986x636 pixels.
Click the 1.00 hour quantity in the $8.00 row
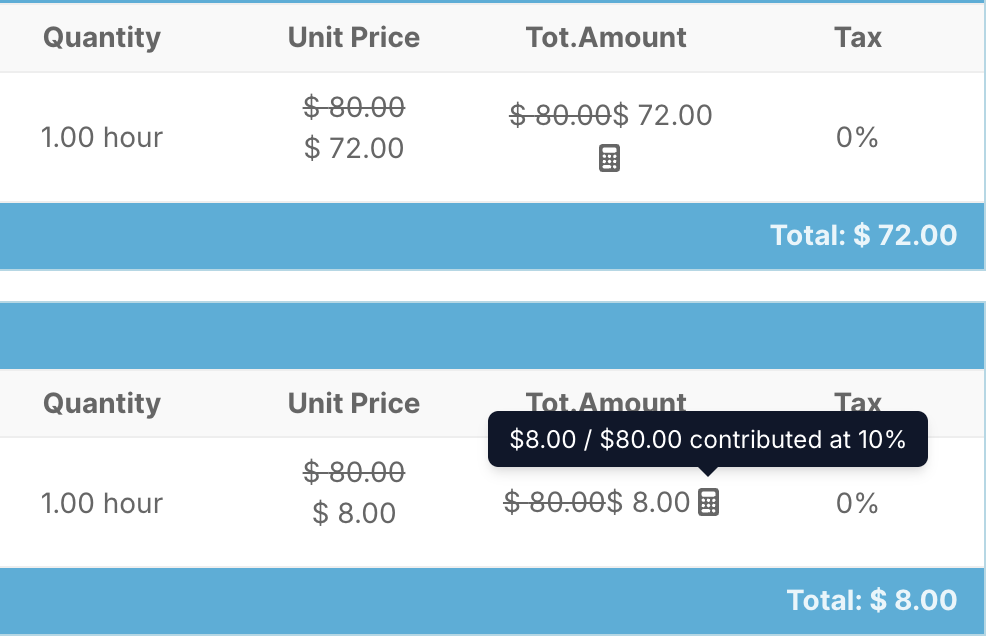pos(102,503)
